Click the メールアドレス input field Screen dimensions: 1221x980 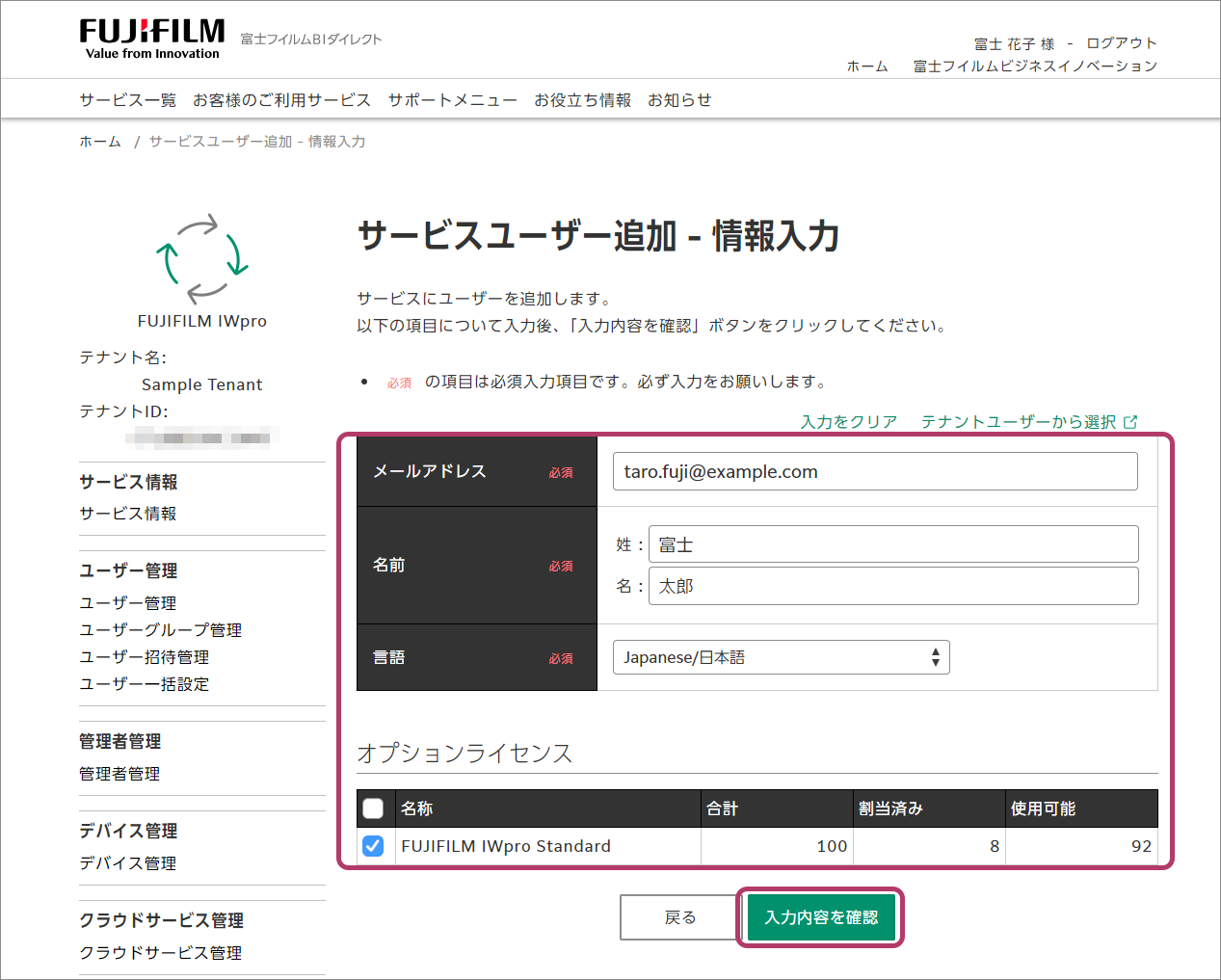tap(875, 471)
